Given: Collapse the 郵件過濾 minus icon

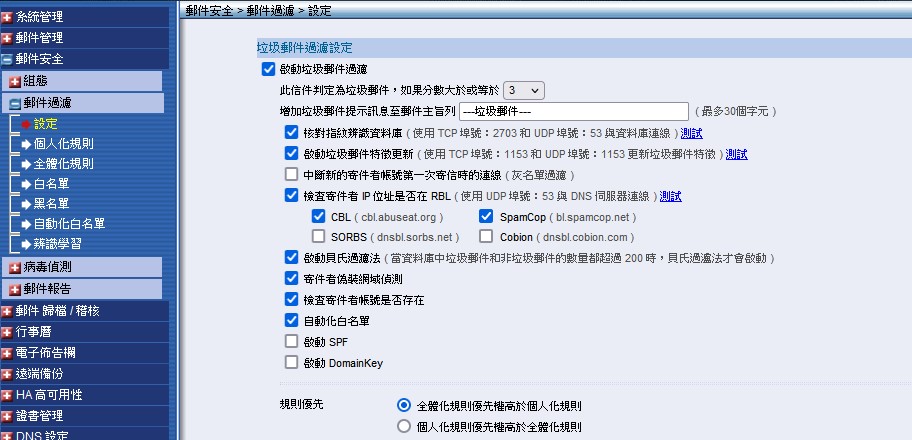Looking at the screenshot, I should pos(15,103).
